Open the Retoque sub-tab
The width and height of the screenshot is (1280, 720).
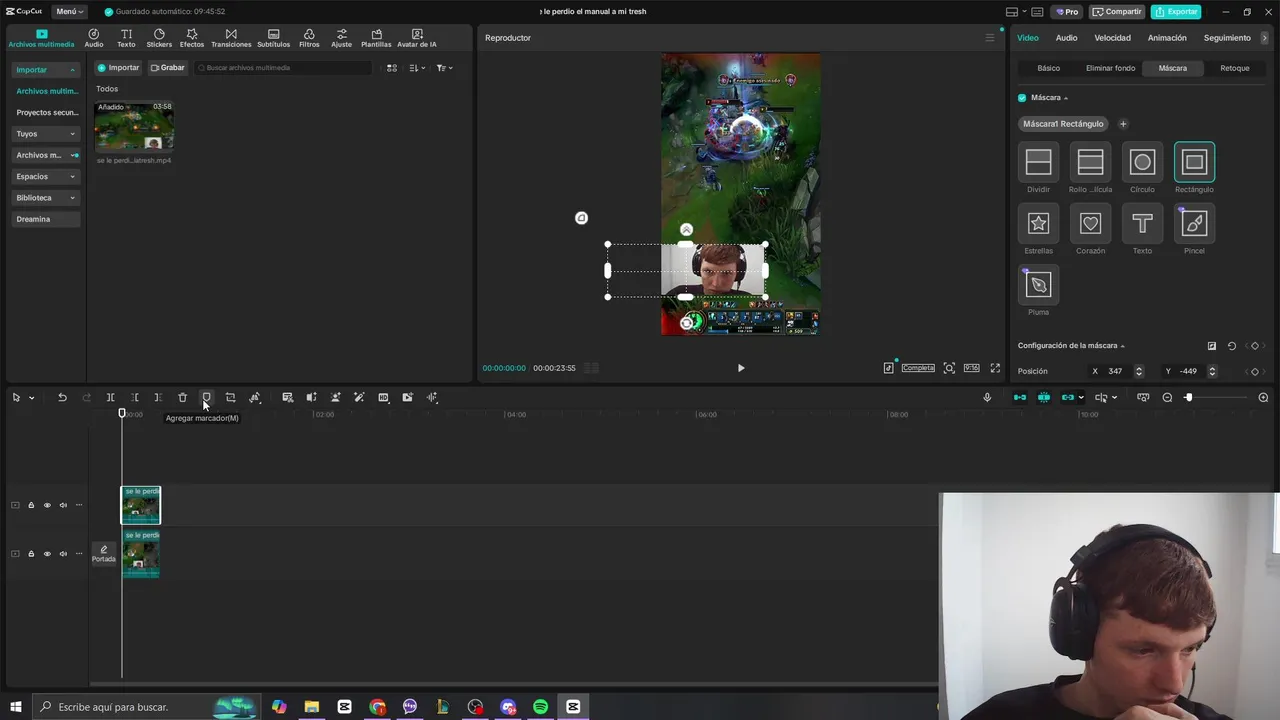[x=1235, y=68]
